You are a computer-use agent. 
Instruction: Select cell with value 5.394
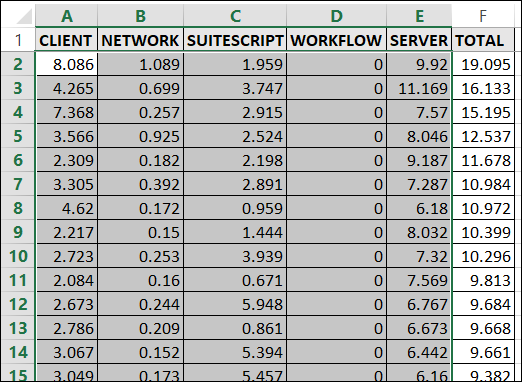pyautogui.click(x=235, y=352)
